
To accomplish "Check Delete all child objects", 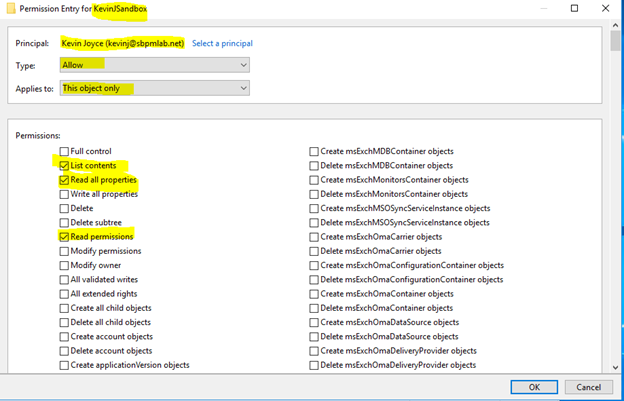I will point(64,322).
